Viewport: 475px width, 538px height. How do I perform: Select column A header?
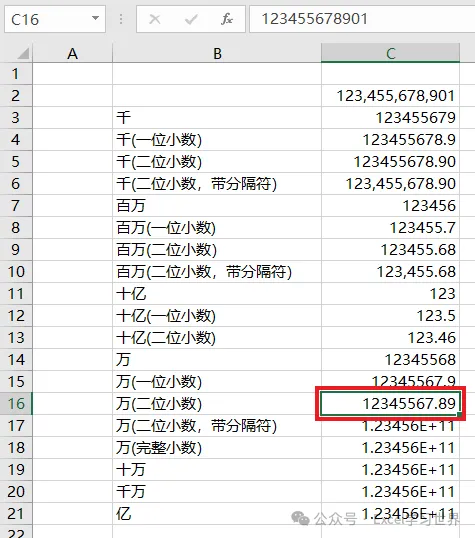[x=72, y=53]
